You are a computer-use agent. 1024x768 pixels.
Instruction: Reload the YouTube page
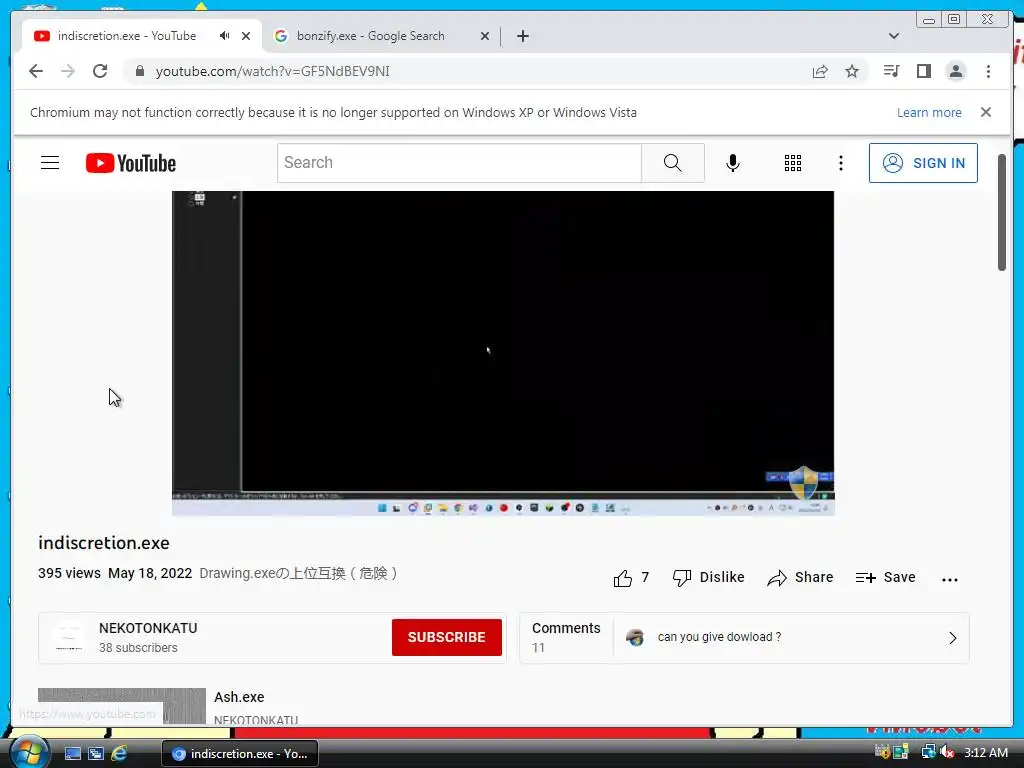100,71
